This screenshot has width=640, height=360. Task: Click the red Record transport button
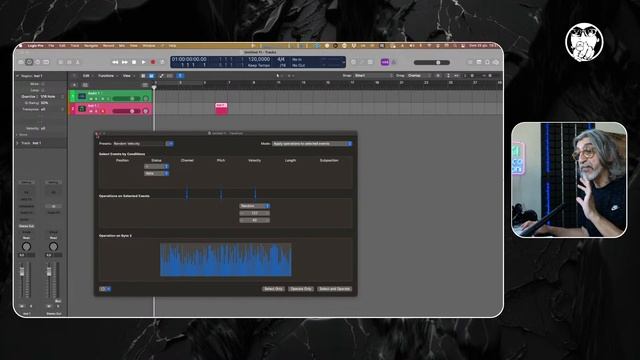coord(153,62)
